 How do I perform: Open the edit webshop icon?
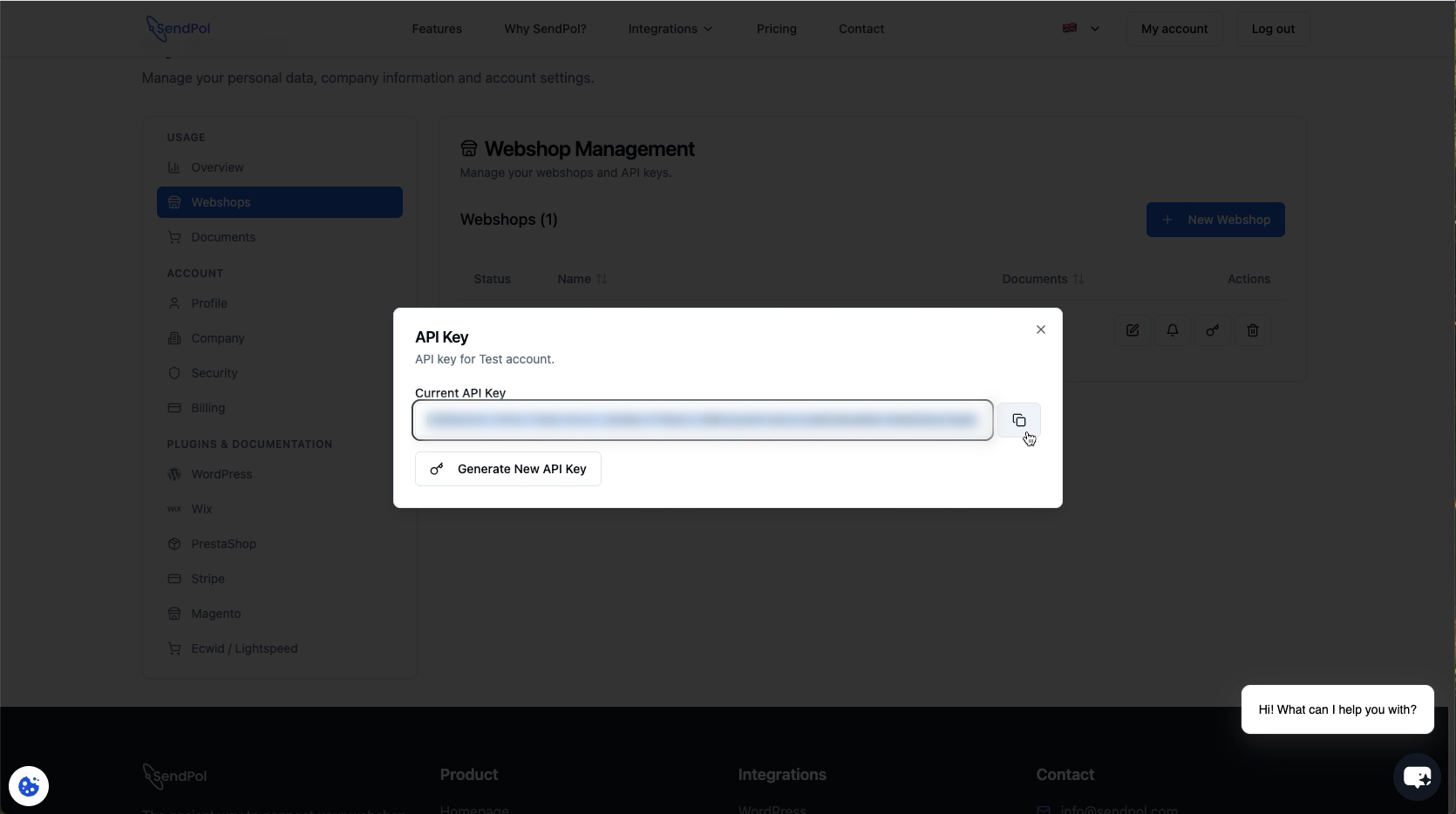click(1132, 330)
